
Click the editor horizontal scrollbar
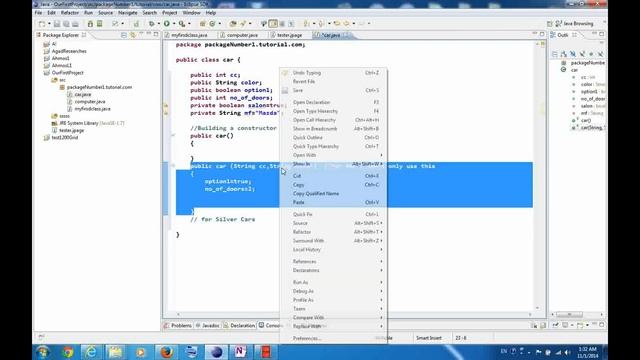point(354,314)
